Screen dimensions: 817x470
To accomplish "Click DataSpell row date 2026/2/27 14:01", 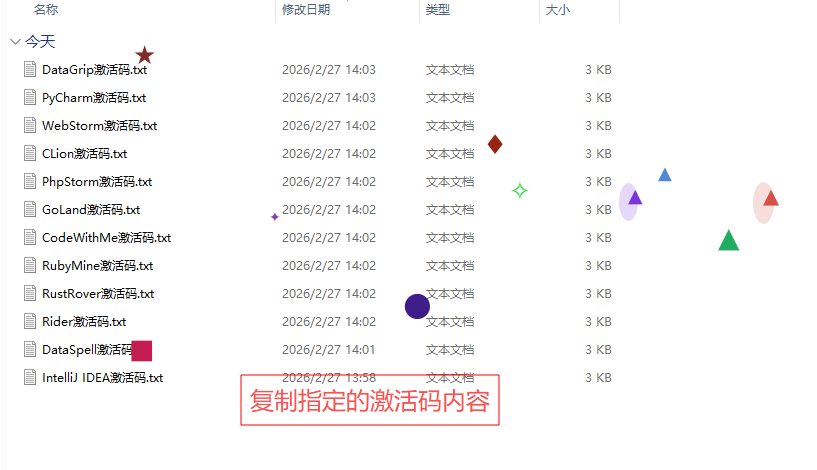I will click(x=329, y=350).
